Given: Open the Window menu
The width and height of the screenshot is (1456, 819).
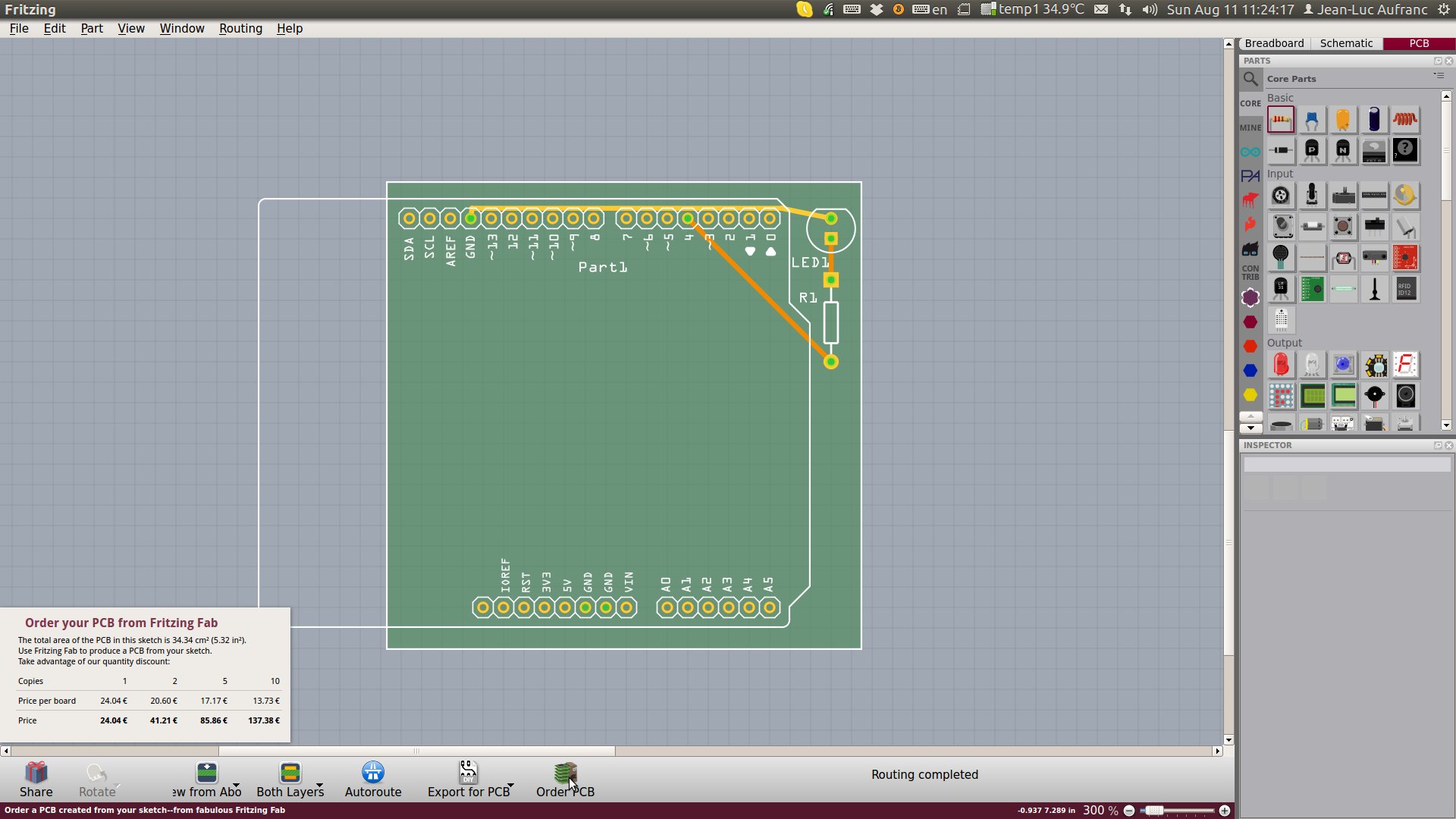Looking at the screenshot, I should click(x=182, y=28).
